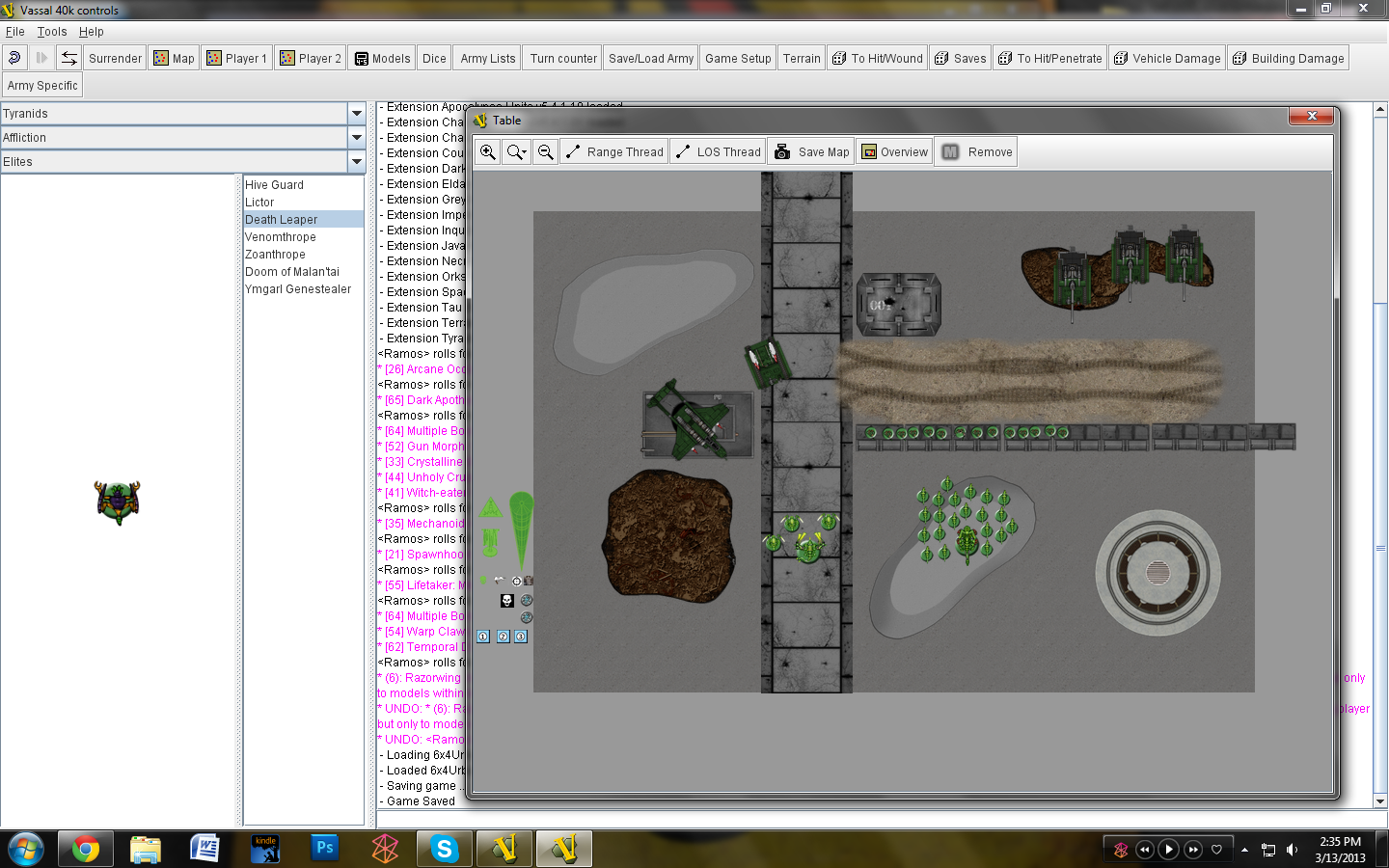Click the Army Specific button

42,85
